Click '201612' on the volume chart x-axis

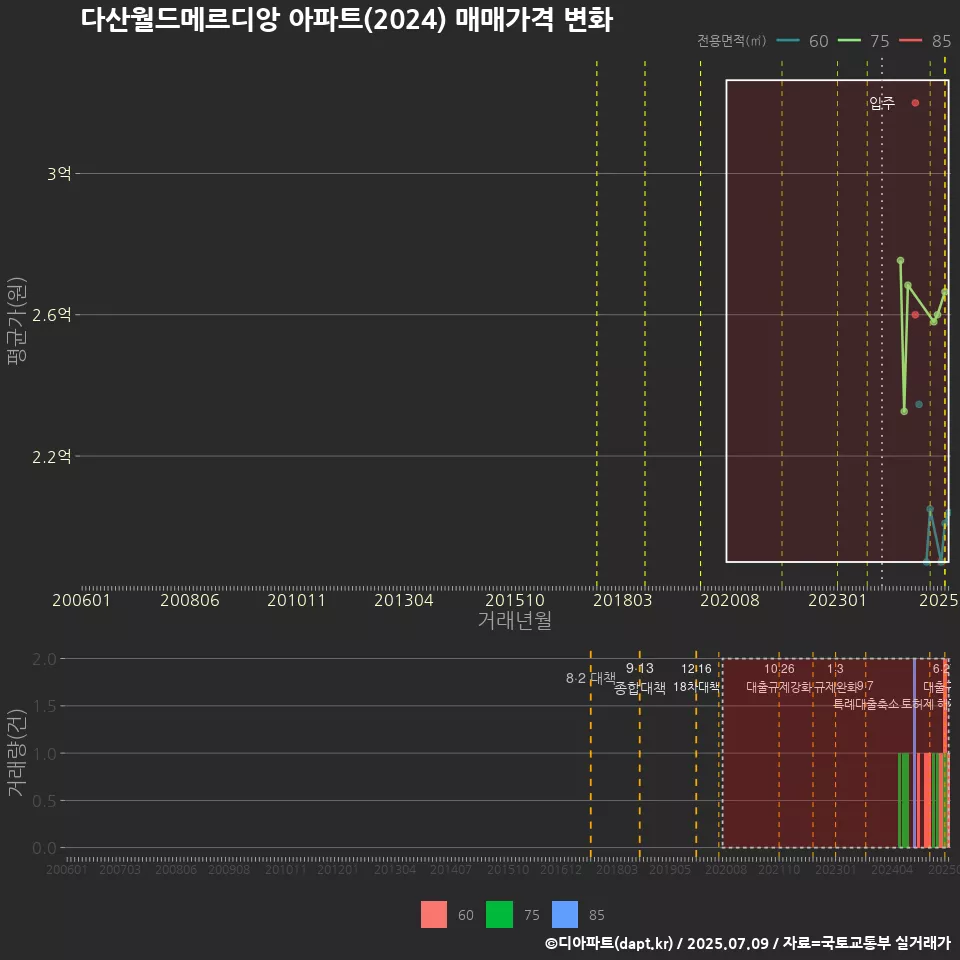561,869
